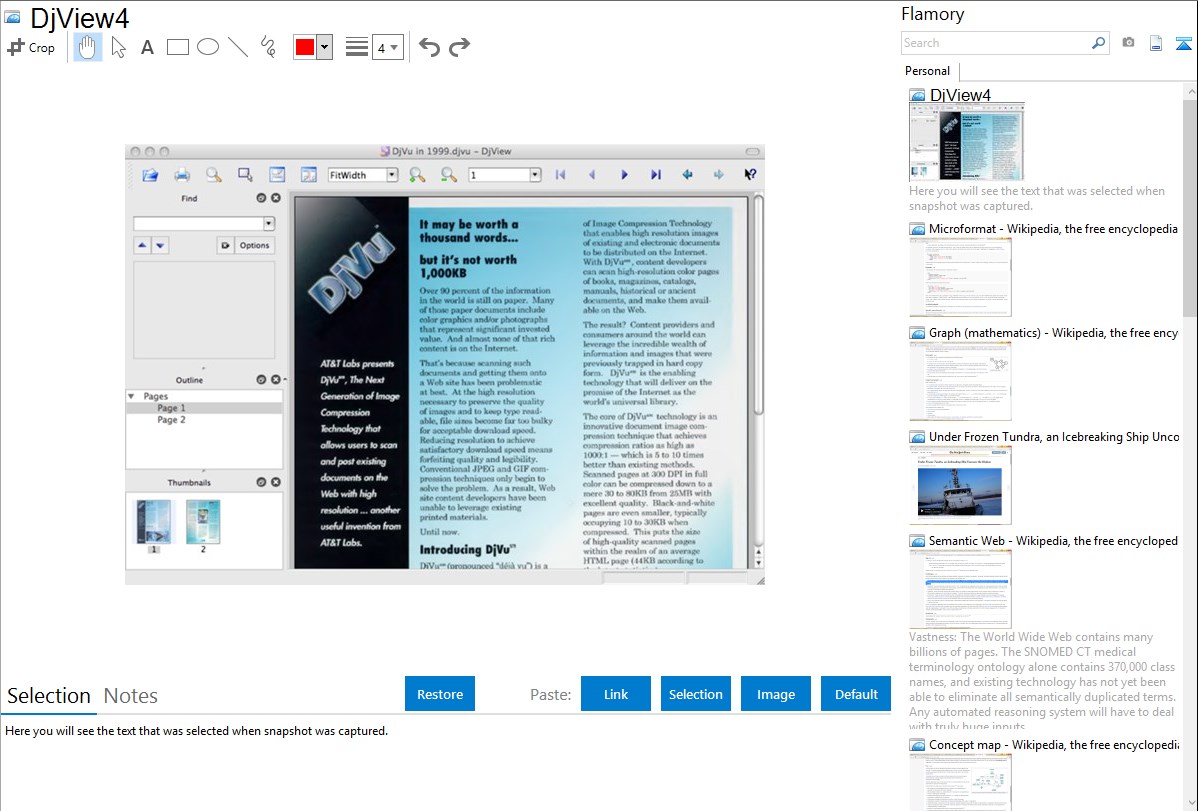1198x811 pixels.
Task: Open the Semantic Web snapshot thumbnail
Action: 960,589
